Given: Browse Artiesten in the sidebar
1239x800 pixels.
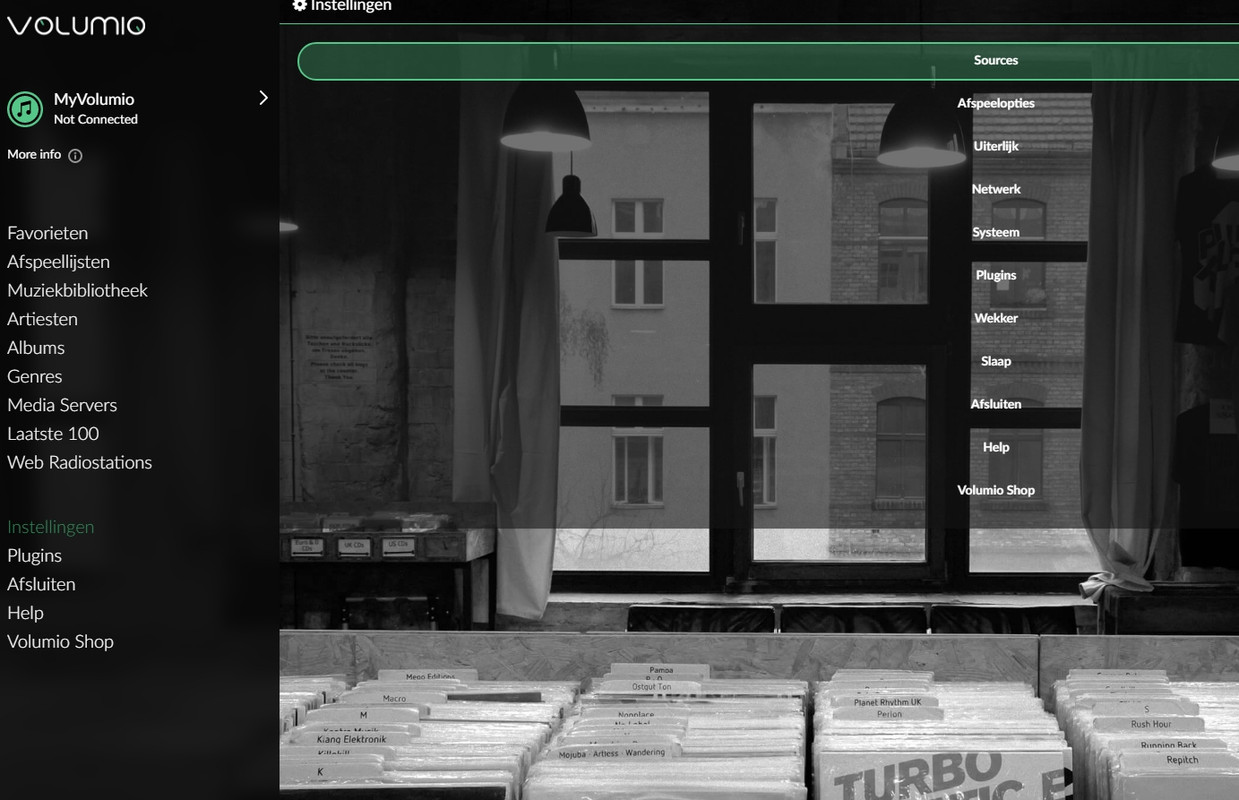Looking at the screenshot, I should pos(43,319).
